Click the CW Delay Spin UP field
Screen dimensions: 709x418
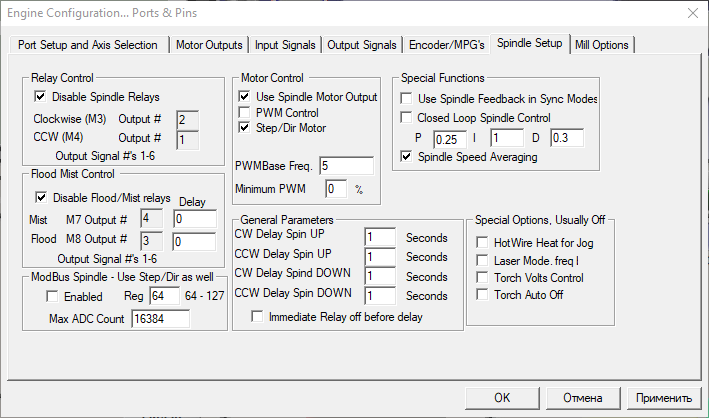[380, 237]
